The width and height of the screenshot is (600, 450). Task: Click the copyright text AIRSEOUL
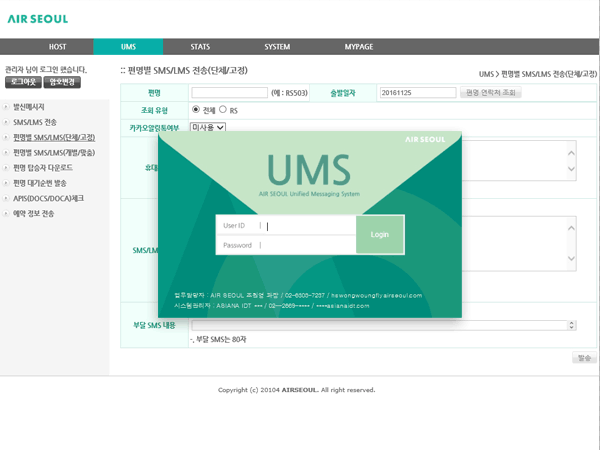click(x=300, y=390)
